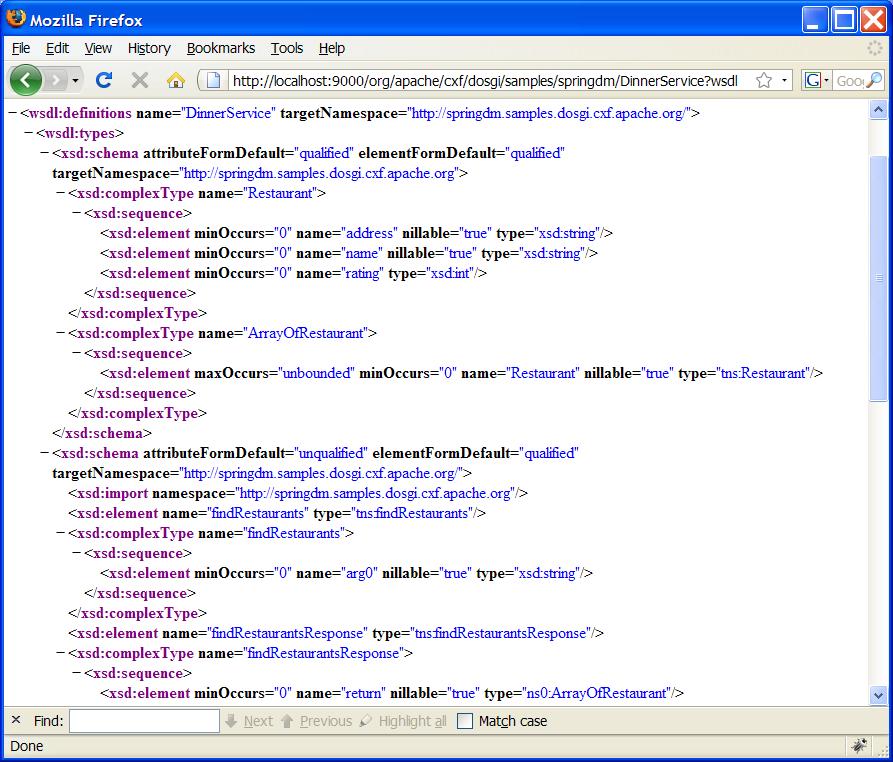The height and width of the screenshot is (762, 893).
Task: Open the Tools menu
Action: [x=287, y=48]
